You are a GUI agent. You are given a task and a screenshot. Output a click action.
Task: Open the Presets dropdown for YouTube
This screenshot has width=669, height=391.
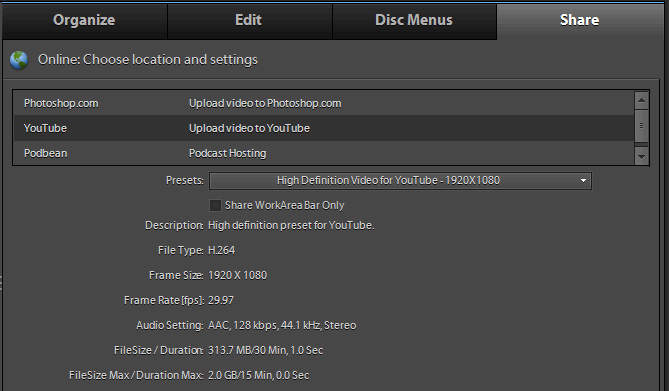[400, 181]
